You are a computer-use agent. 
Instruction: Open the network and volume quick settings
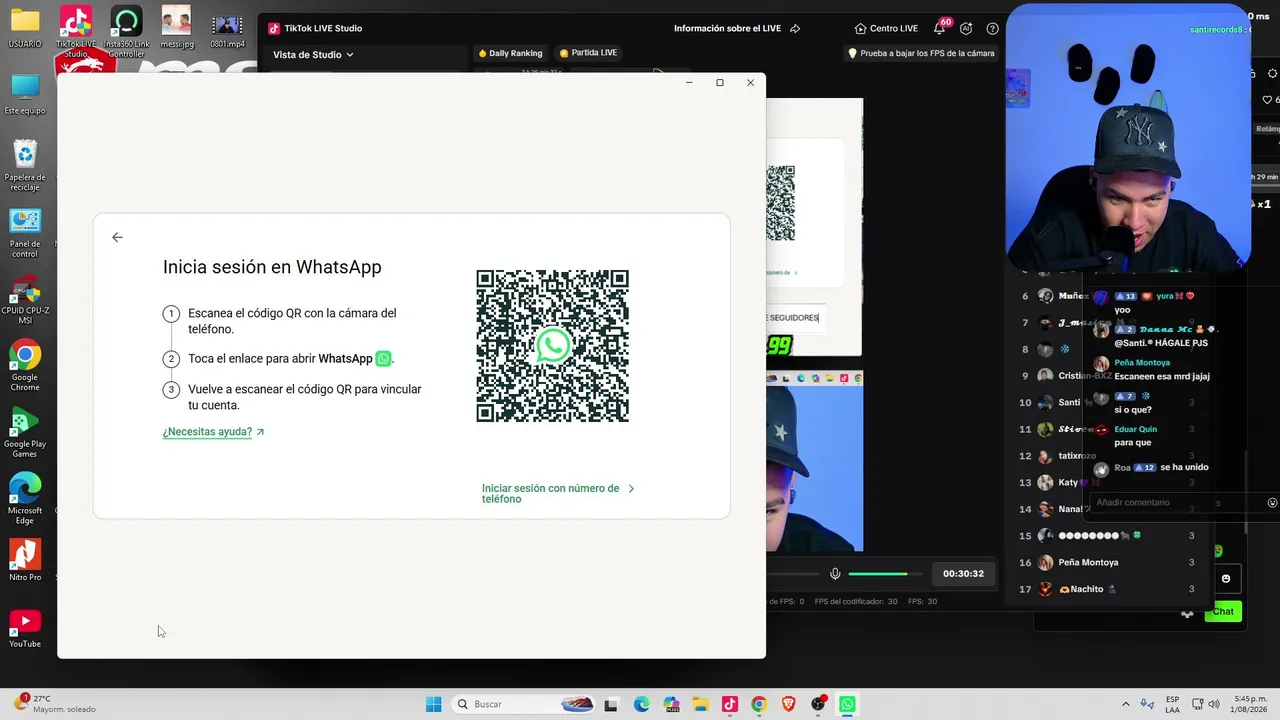(x=1206, y=704)
